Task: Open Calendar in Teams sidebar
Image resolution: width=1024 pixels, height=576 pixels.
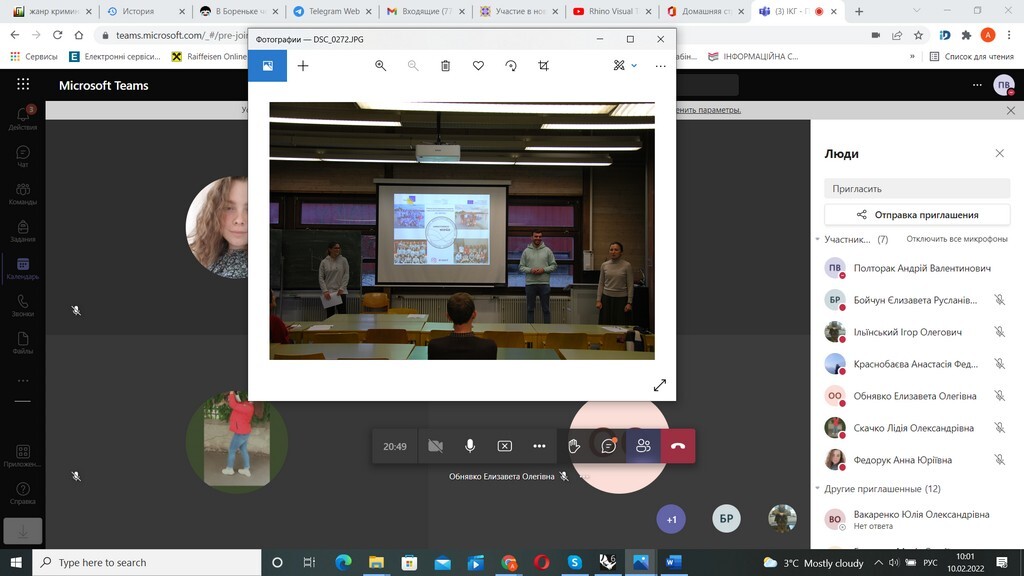Action: [x=23, y=268]
